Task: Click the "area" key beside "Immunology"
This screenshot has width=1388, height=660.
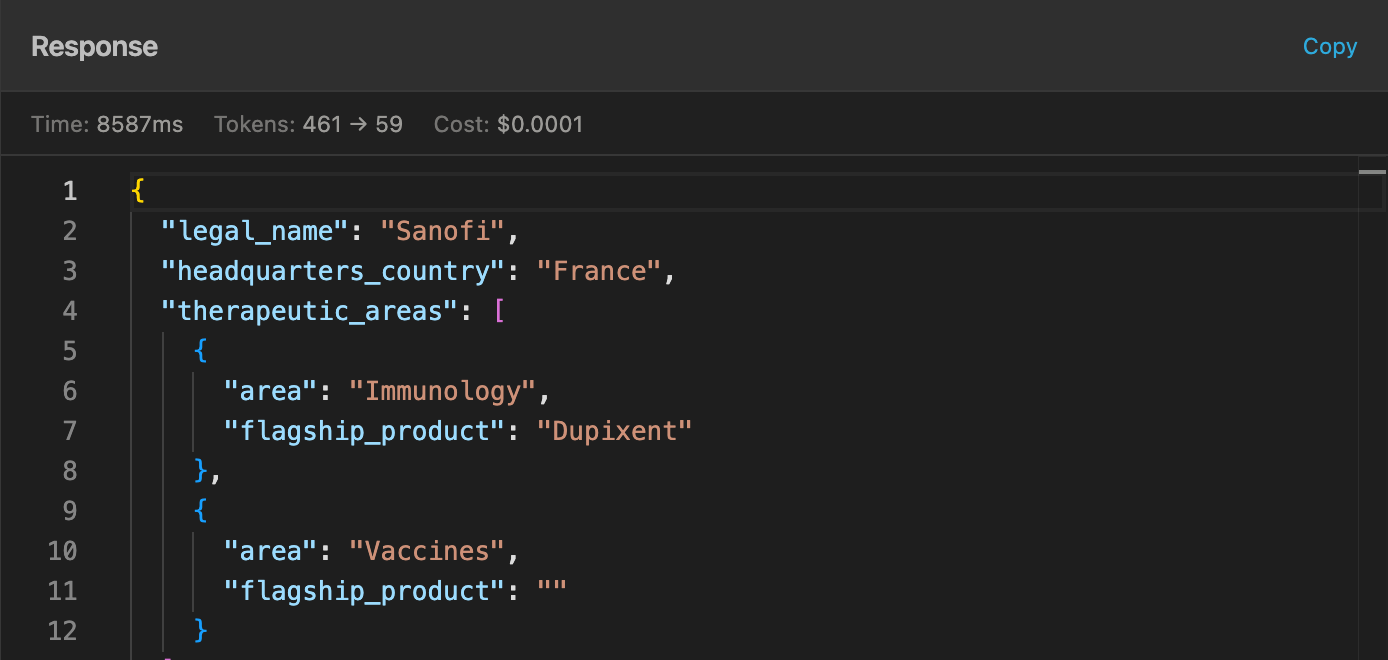Action: tap(271, 391)
